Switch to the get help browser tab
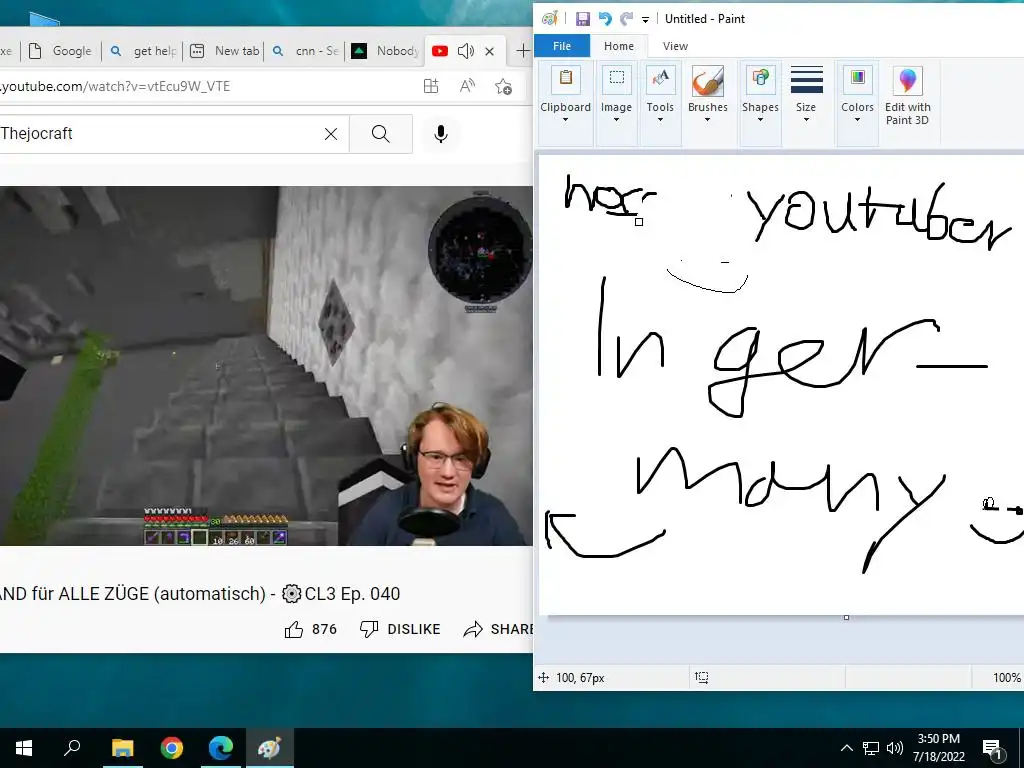This screenshot has width=1024, height=768. tap(142, 51)
